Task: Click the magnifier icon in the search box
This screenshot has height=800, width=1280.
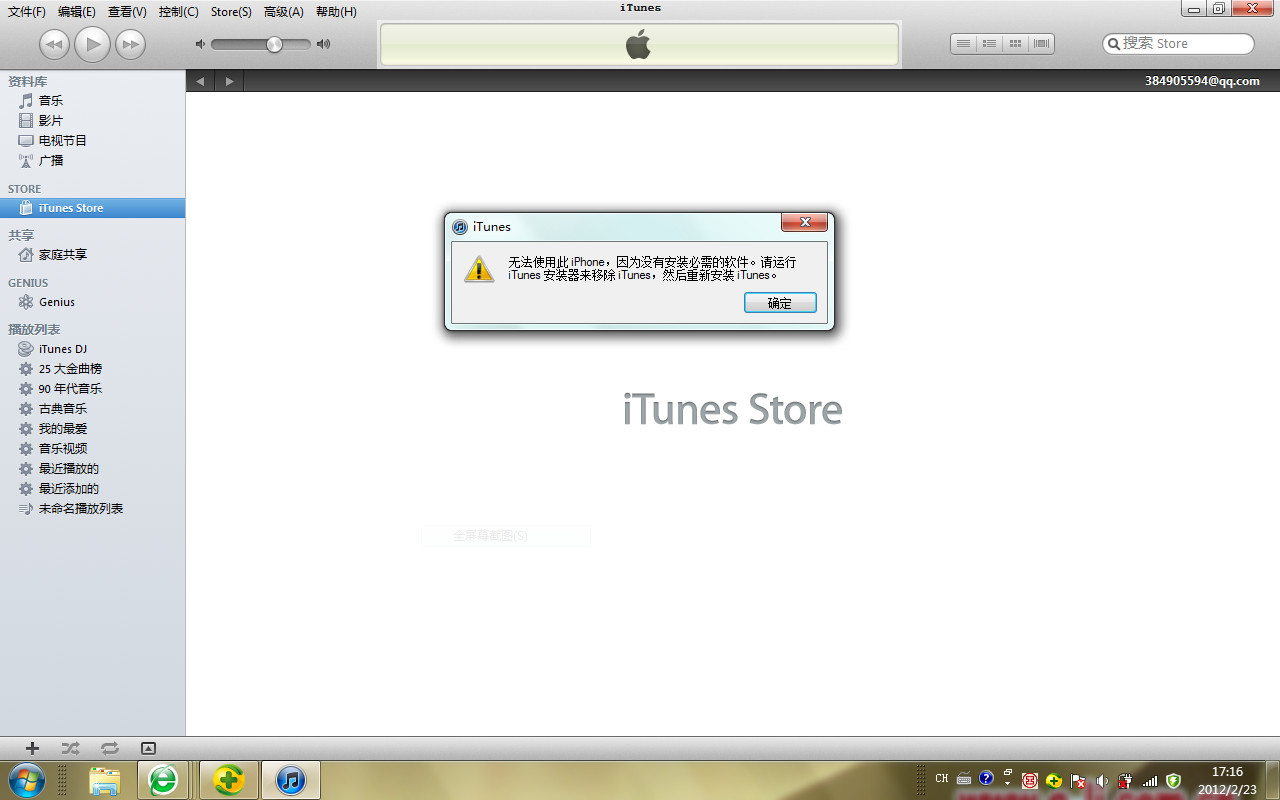Action: point(1113,44)
